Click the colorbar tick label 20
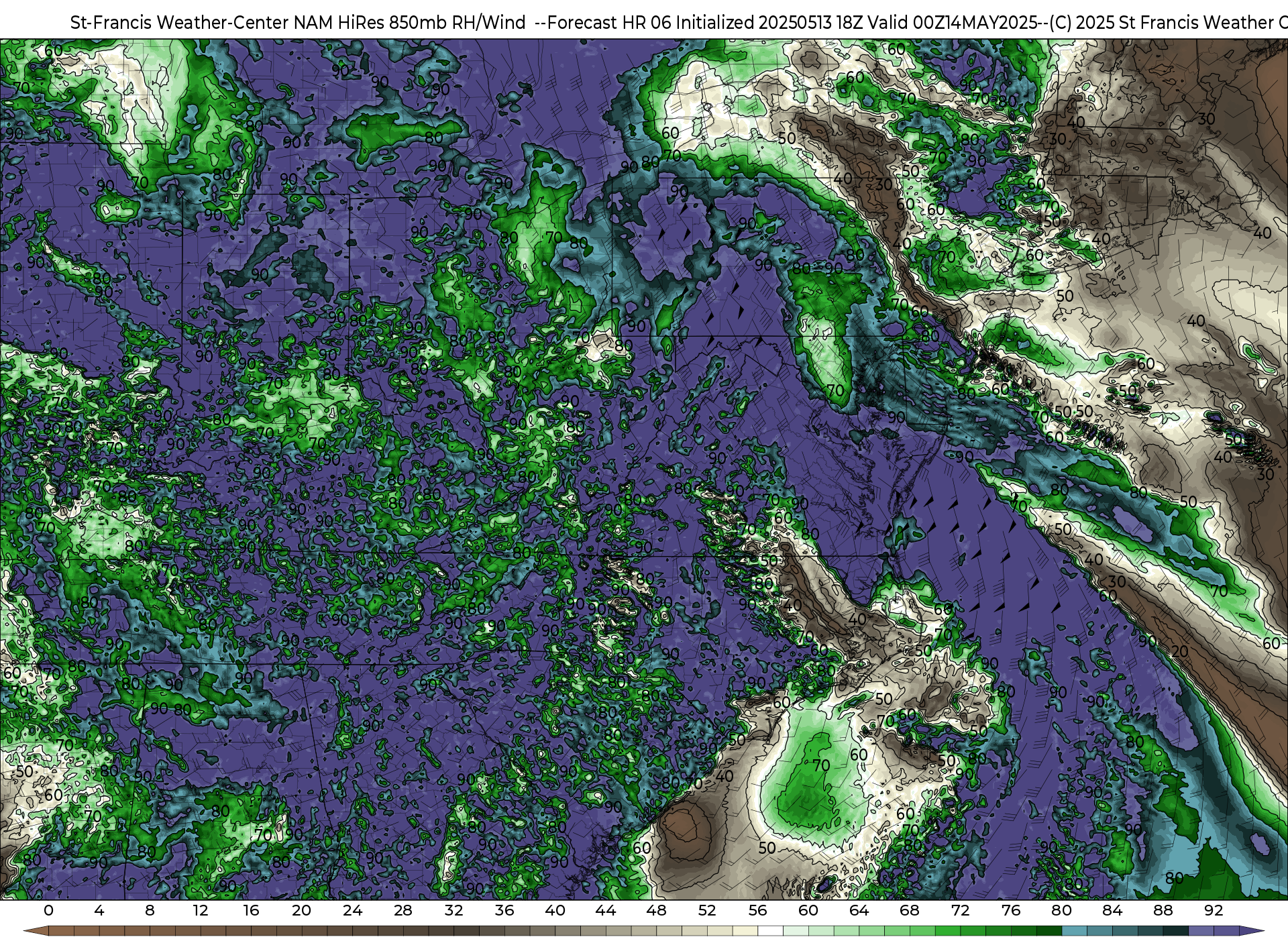Viewport: 1288px width, 939px height. [x=302, y=911]
